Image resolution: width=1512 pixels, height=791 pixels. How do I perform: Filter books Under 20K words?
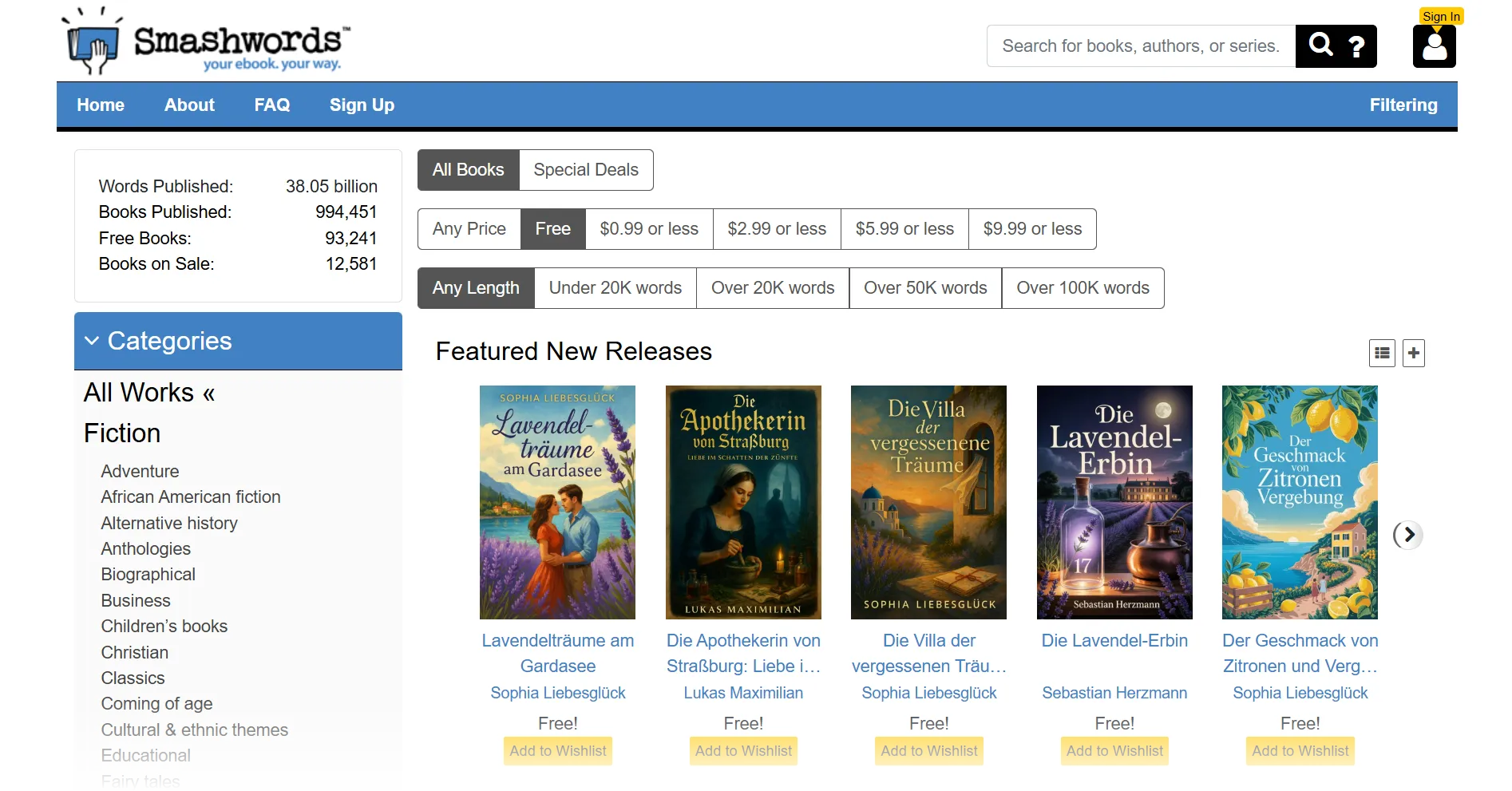615,287
